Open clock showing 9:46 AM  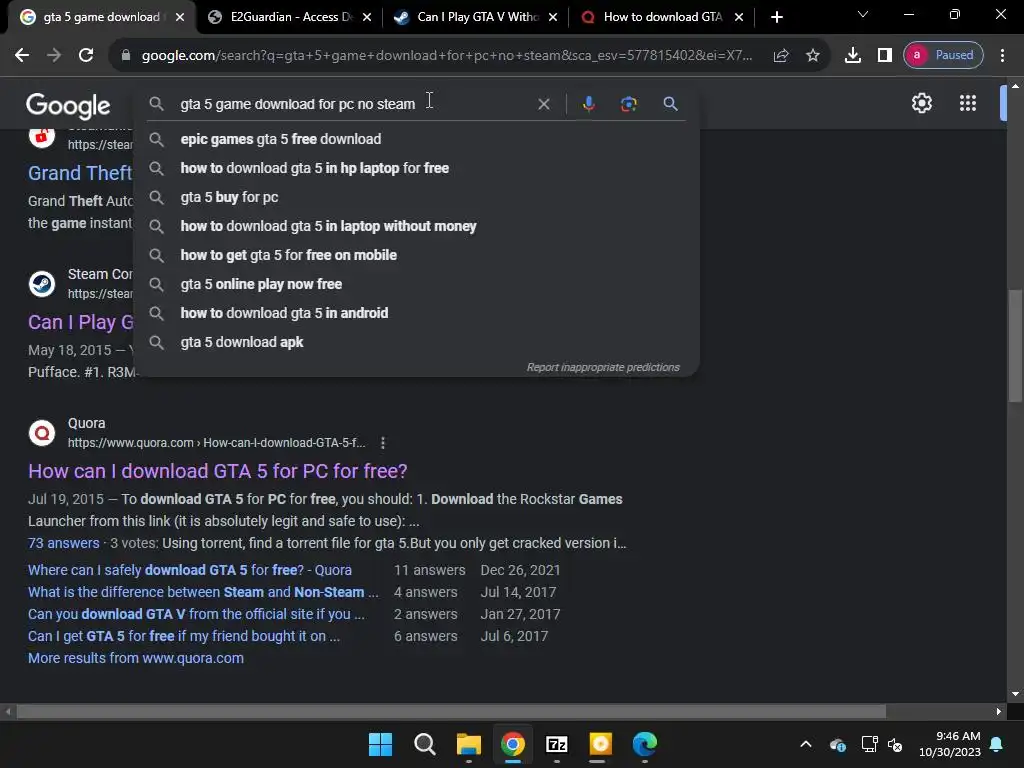[x=950, y=744]
